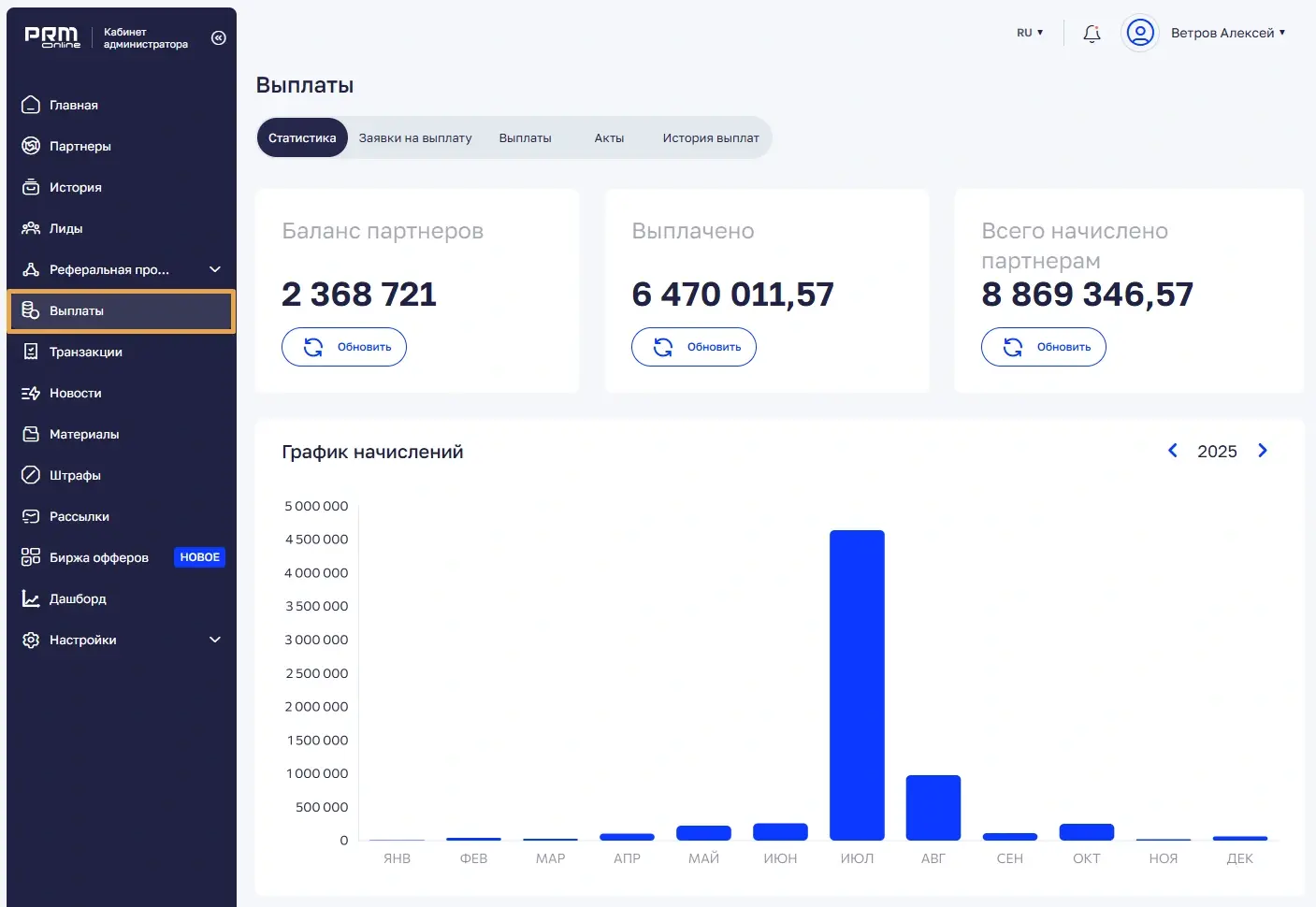Open Биржа офферов icon in sidebar
The height and width of the screenshot is (907, 1316).
[31, 557]
